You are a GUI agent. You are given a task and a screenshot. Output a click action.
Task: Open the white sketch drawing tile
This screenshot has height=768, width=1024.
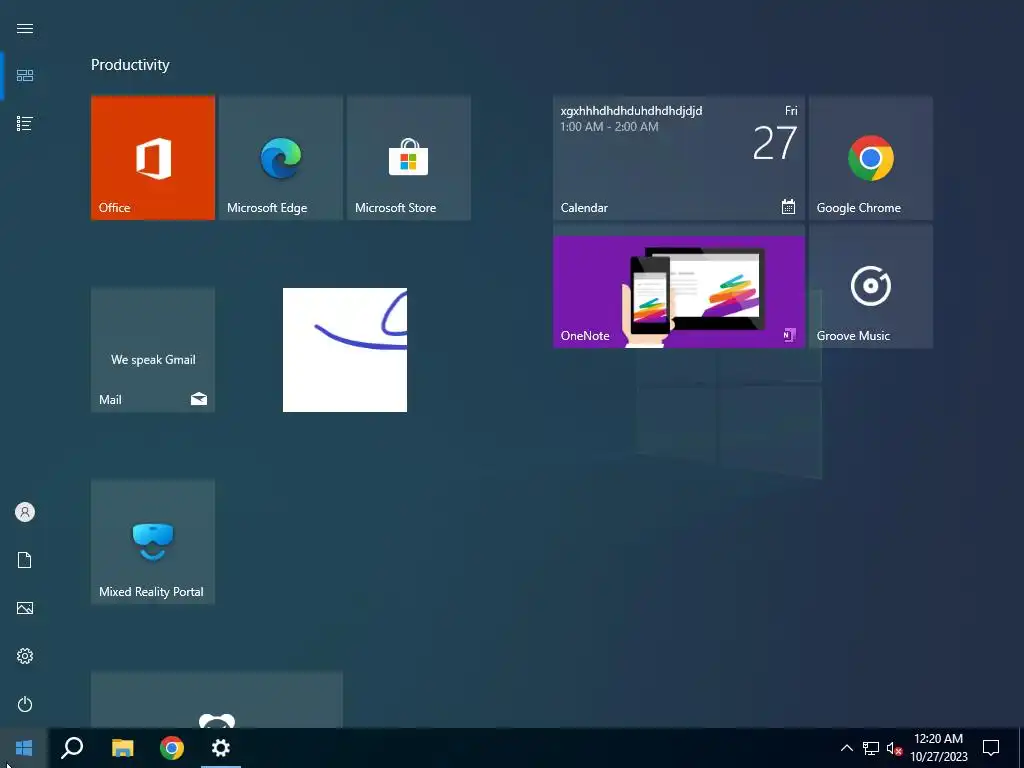click(345, 350)
